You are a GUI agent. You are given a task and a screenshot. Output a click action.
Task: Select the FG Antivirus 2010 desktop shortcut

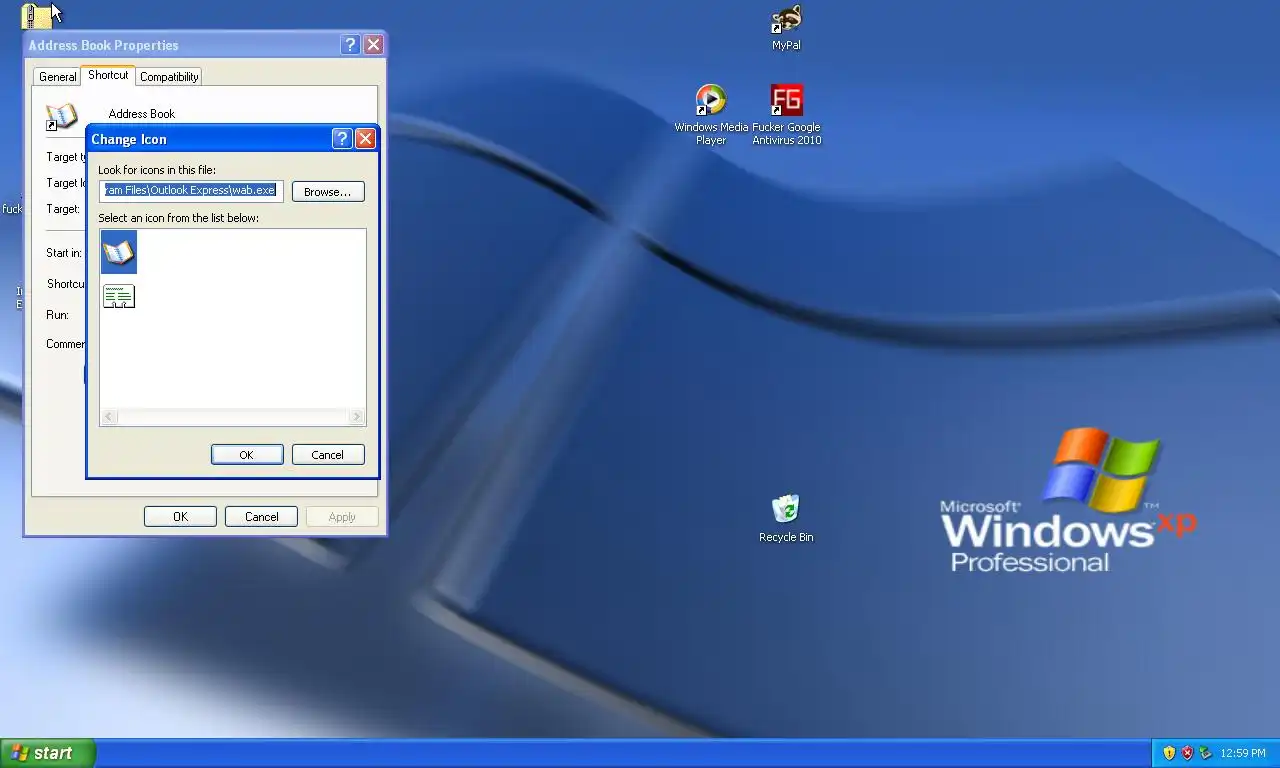(787, 115)
